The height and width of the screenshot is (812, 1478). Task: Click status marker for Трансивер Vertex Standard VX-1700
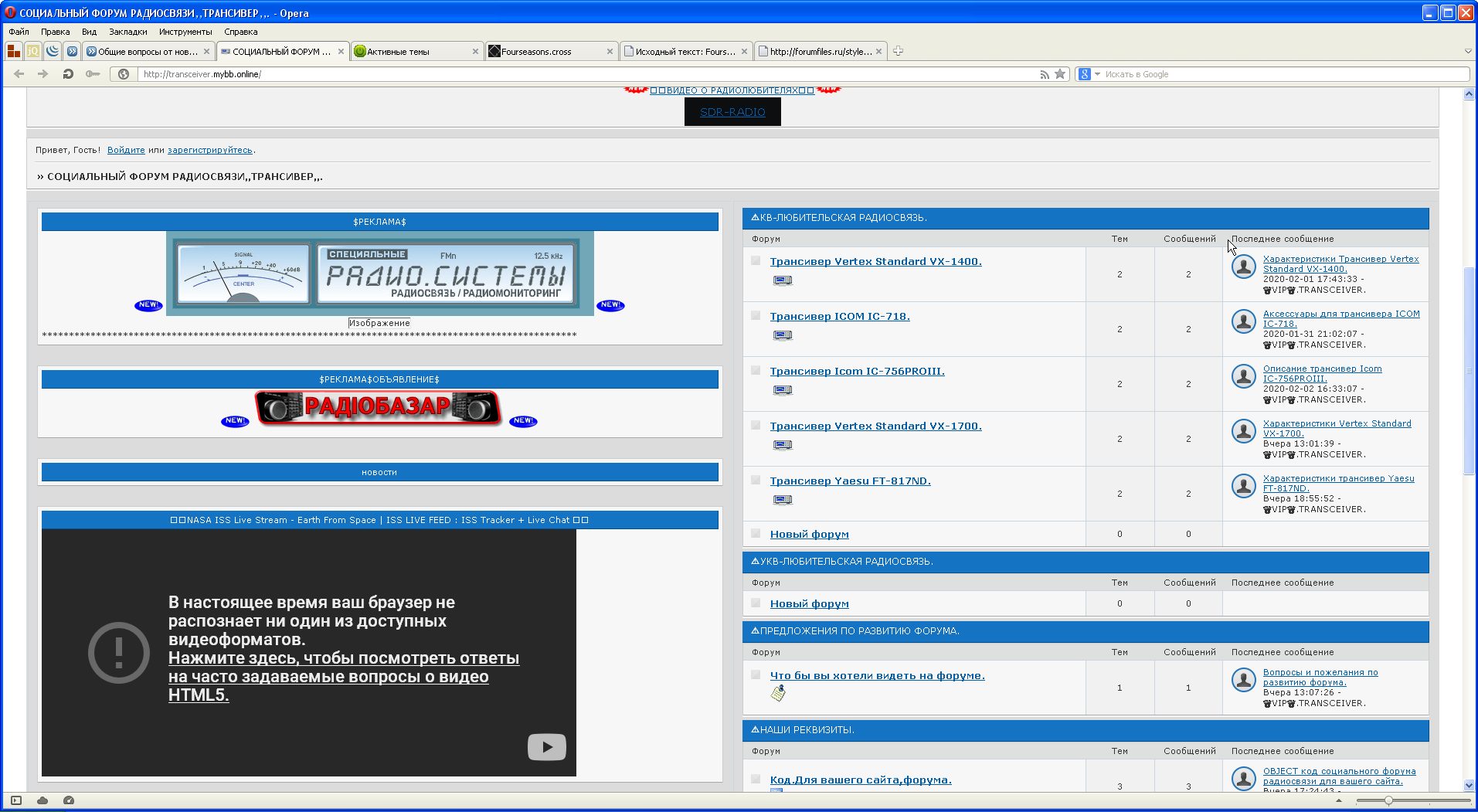point(756,425)
